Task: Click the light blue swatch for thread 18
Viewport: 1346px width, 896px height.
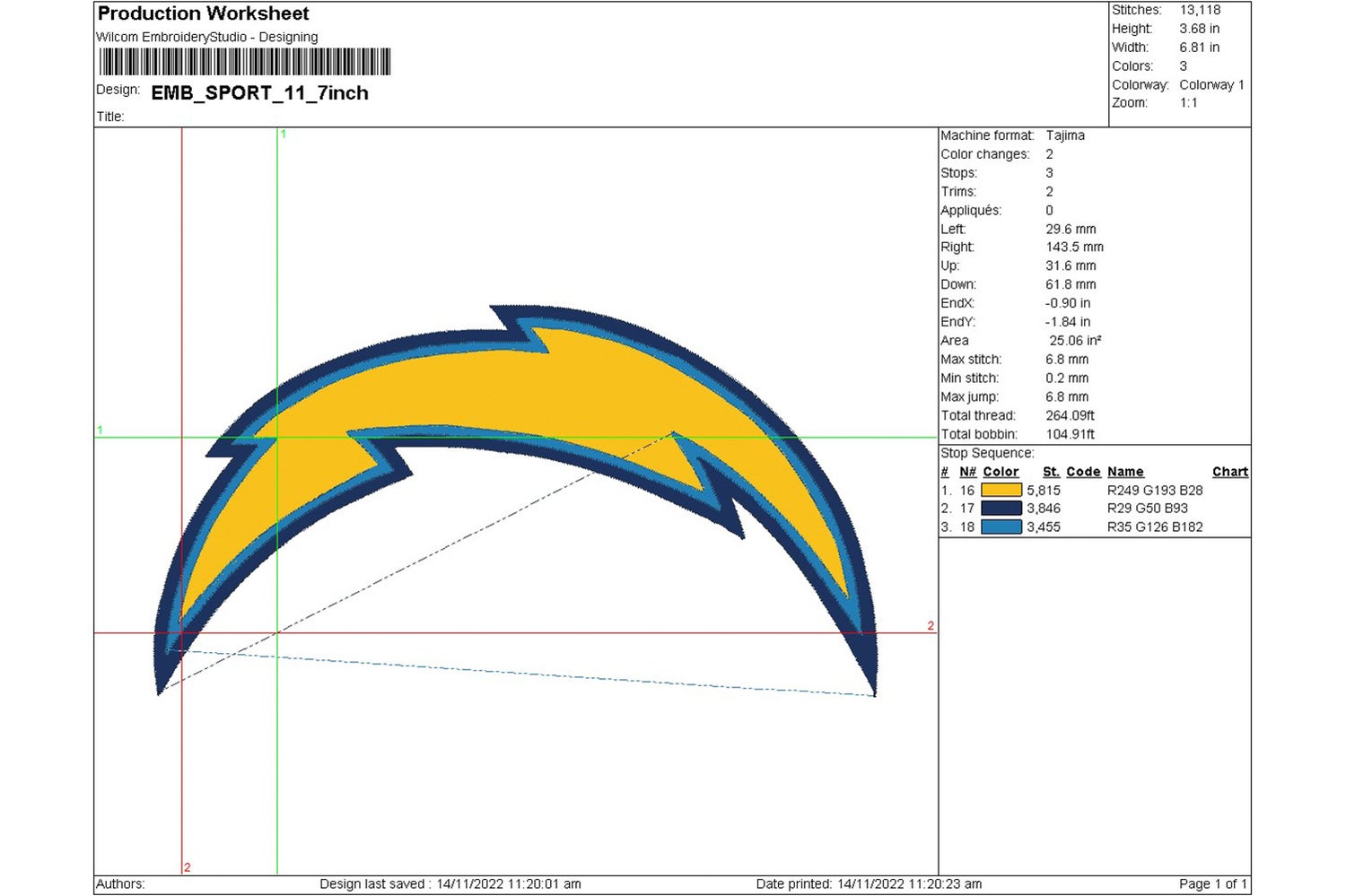Action: [1002, 527]
